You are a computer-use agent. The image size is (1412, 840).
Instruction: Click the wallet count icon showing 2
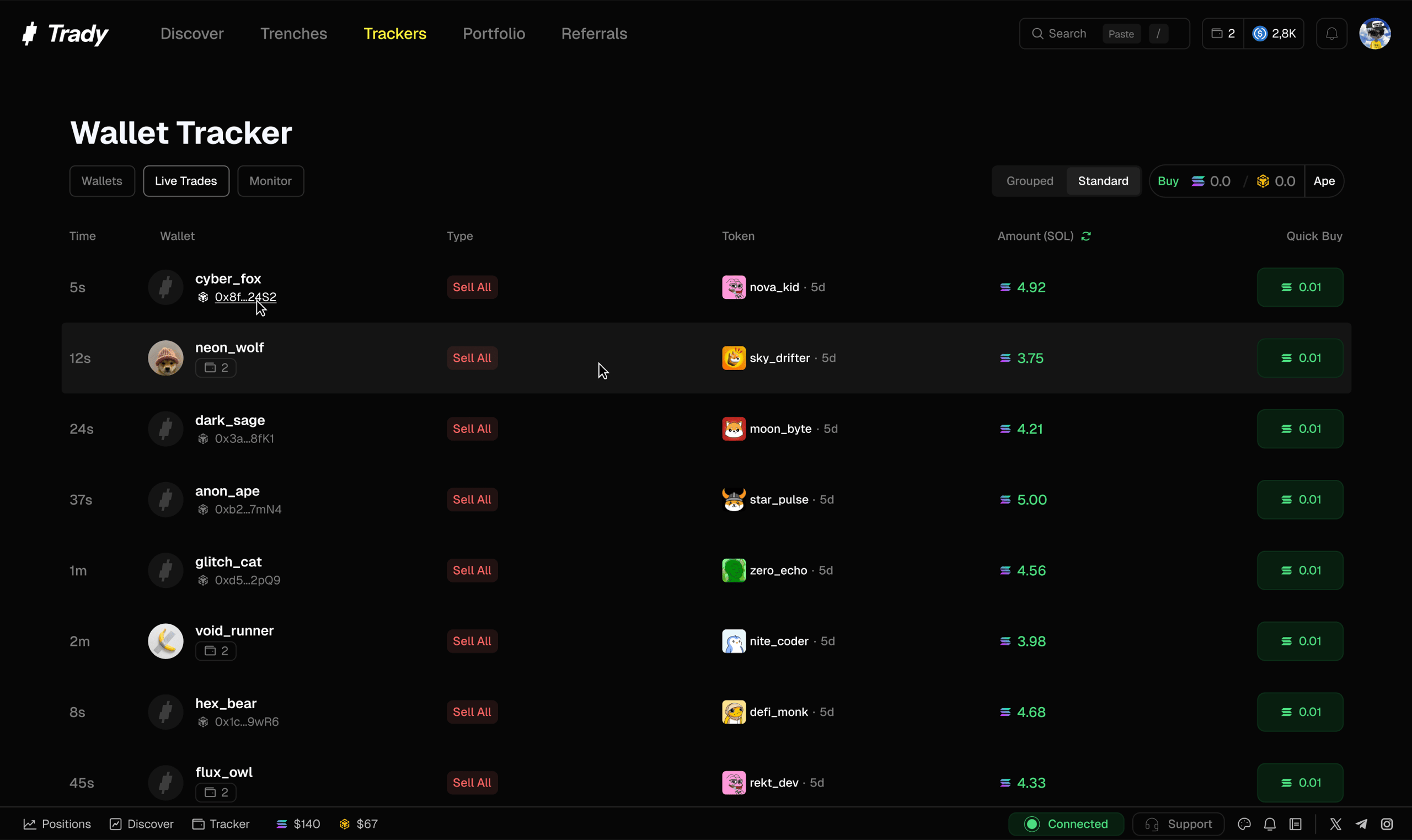point(1223,34)
